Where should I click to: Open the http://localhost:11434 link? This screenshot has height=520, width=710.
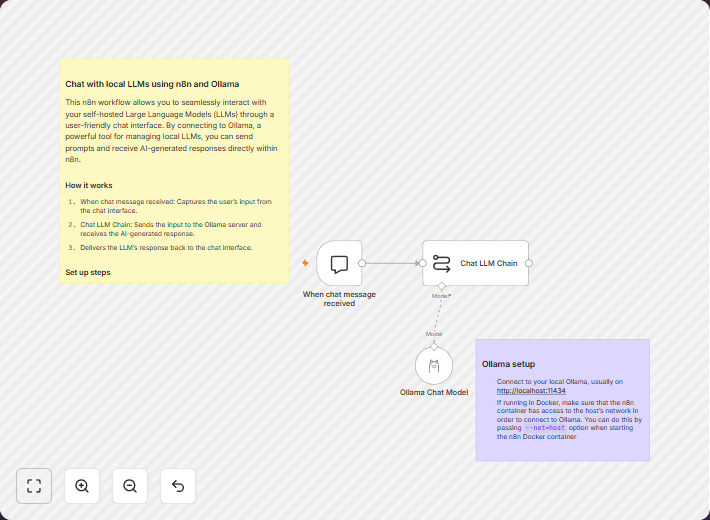pos(531,391)
